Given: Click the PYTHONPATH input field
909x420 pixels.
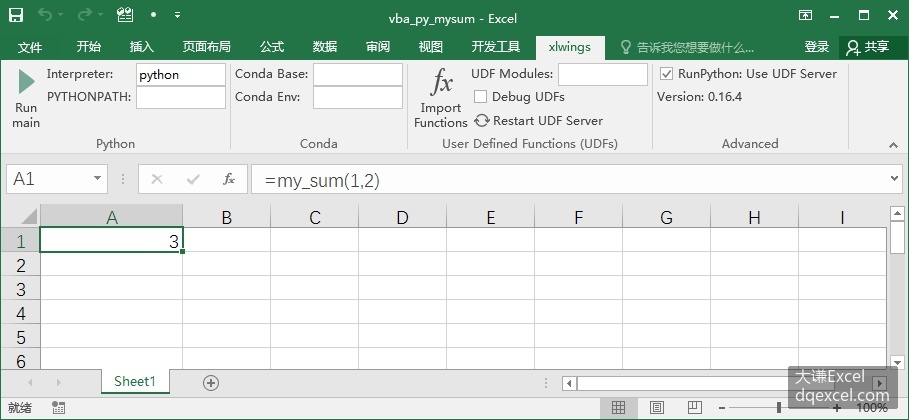Looking at the screenshot, I should (181, 97).
